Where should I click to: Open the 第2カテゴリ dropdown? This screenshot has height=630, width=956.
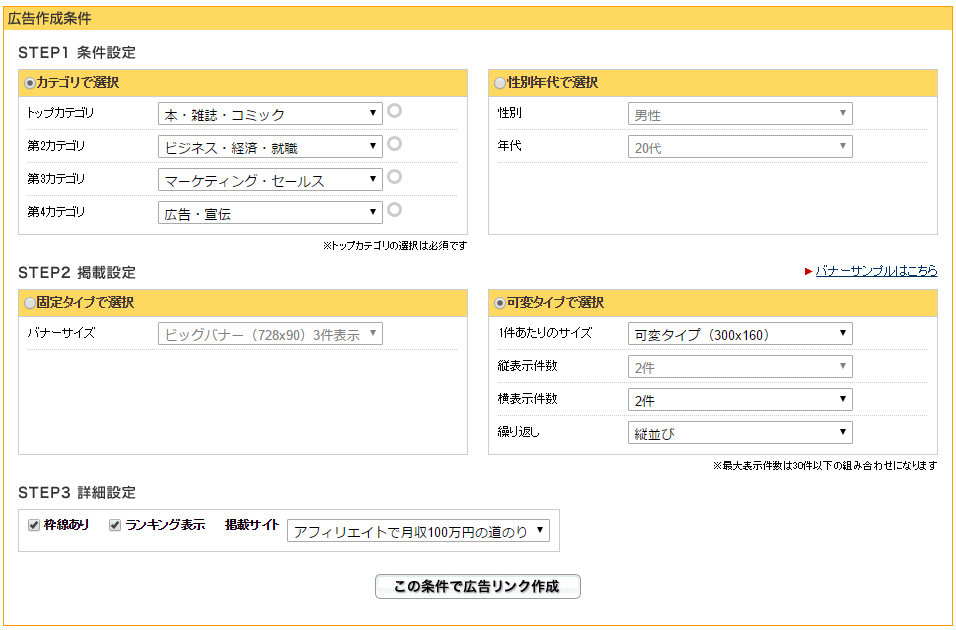coord(270,147)
